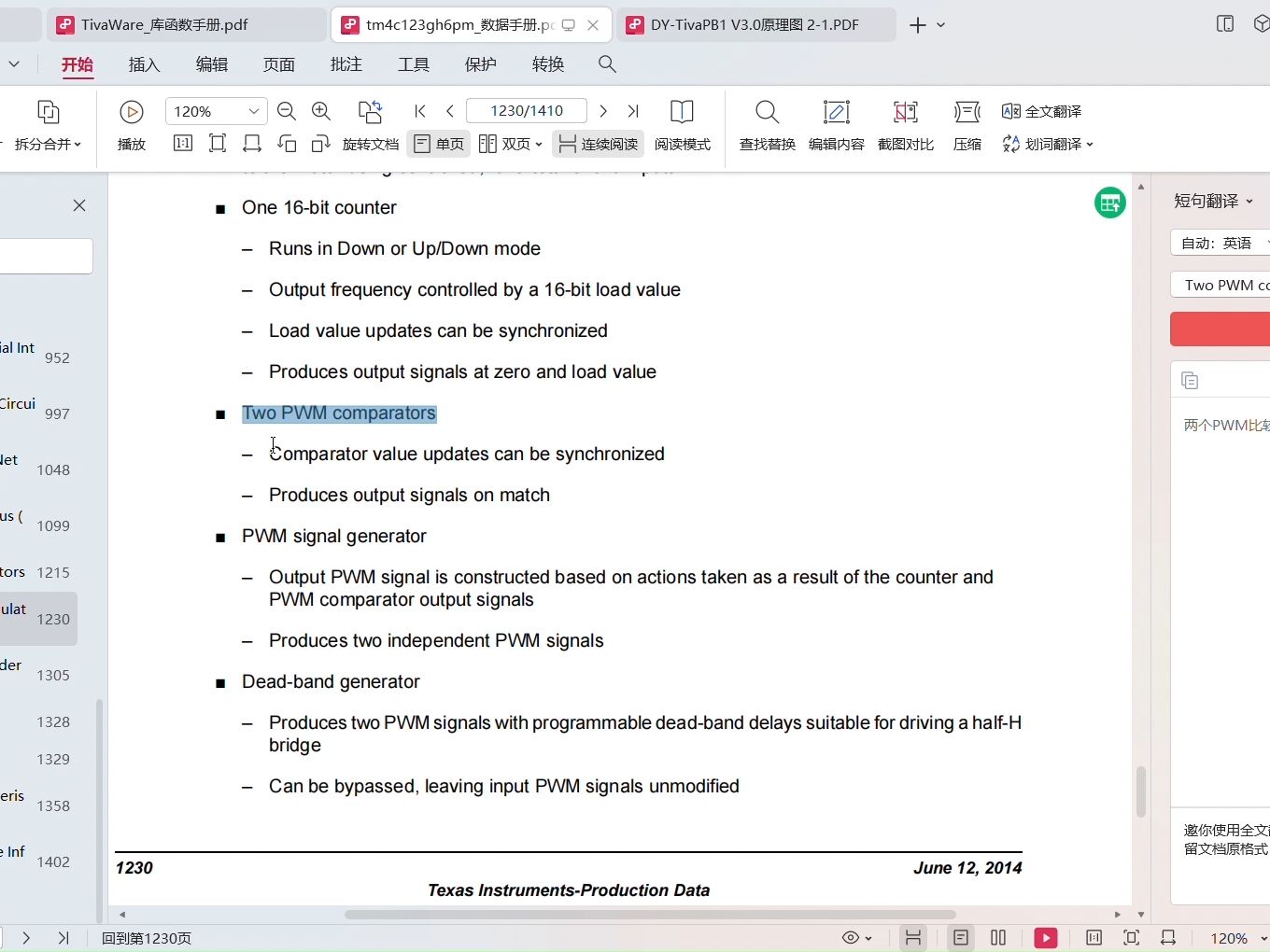This screenshot has width=1270, height=952.
Task: Click the Two PWM text input in the translate panel
Action: point(1221,285)
